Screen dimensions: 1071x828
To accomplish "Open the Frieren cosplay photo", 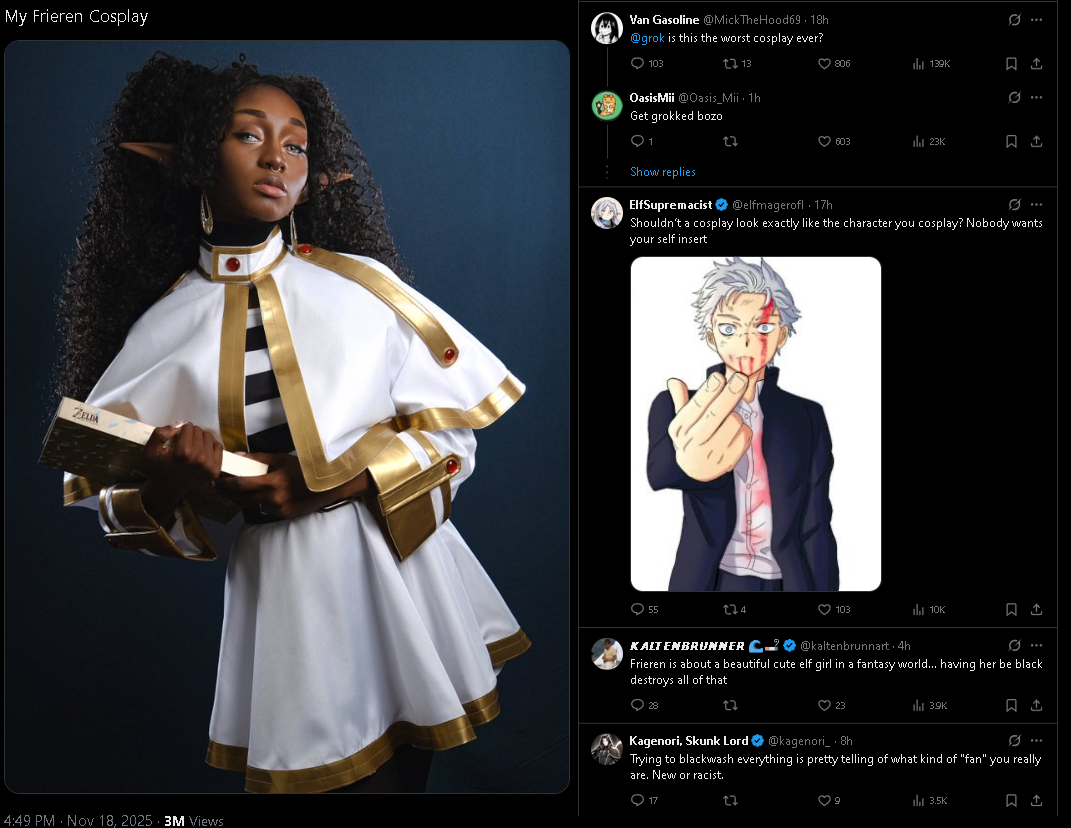I will [x=287, y=417].
